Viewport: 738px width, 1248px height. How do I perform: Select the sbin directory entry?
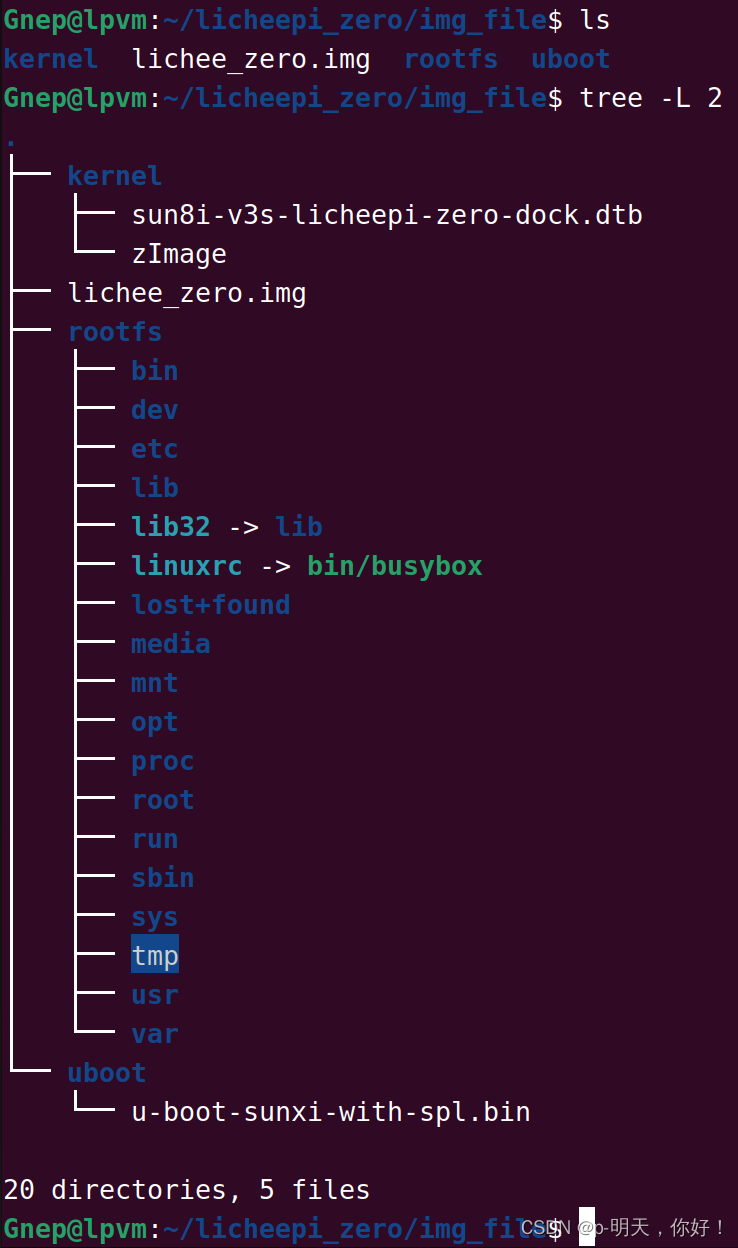(x=162, y=878)
